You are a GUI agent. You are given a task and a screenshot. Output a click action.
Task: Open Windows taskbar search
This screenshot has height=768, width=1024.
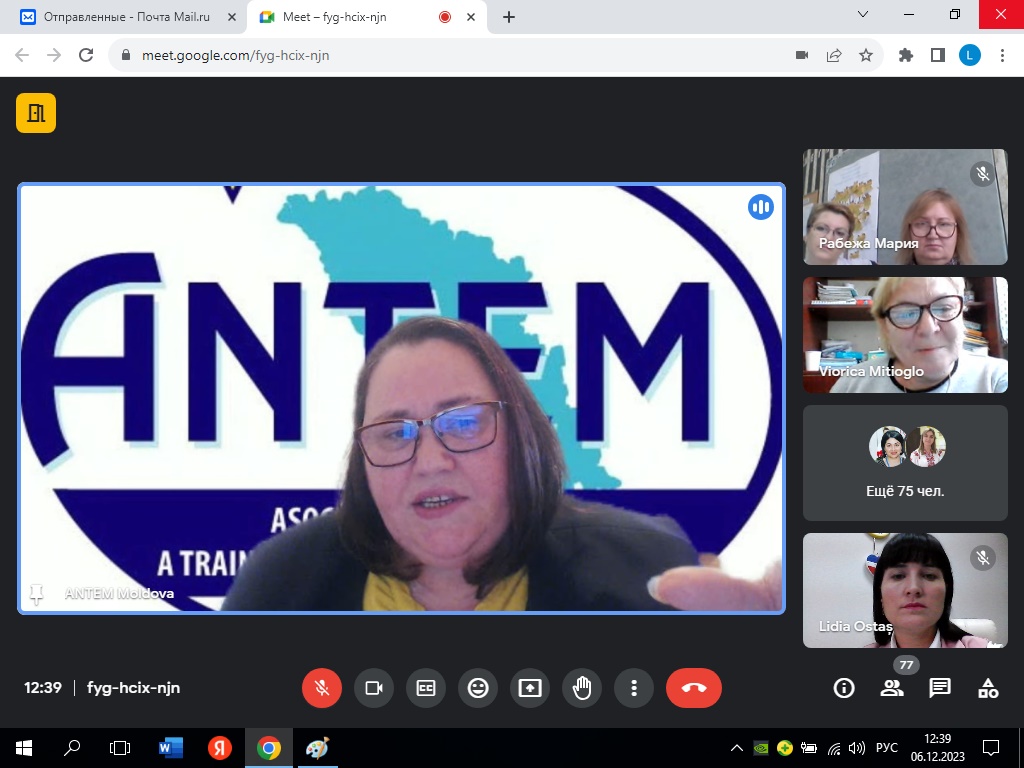tap(72, 748)
